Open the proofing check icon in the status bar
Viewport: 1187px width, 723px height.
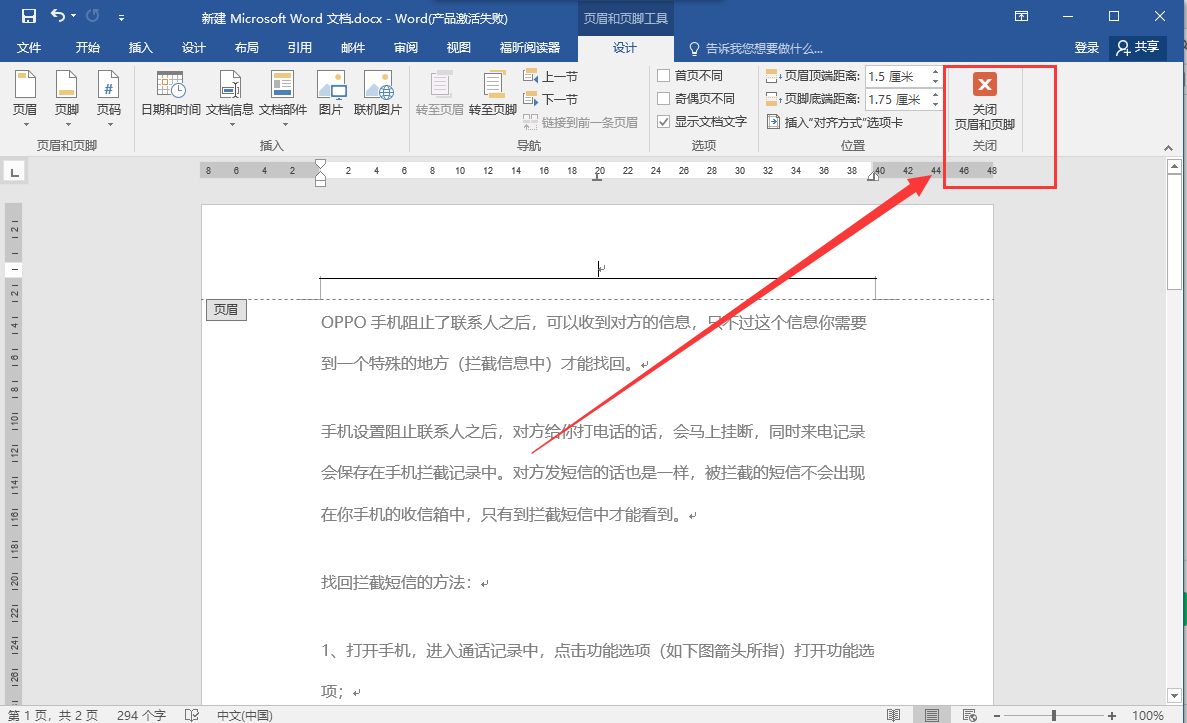tap(192, 715)
